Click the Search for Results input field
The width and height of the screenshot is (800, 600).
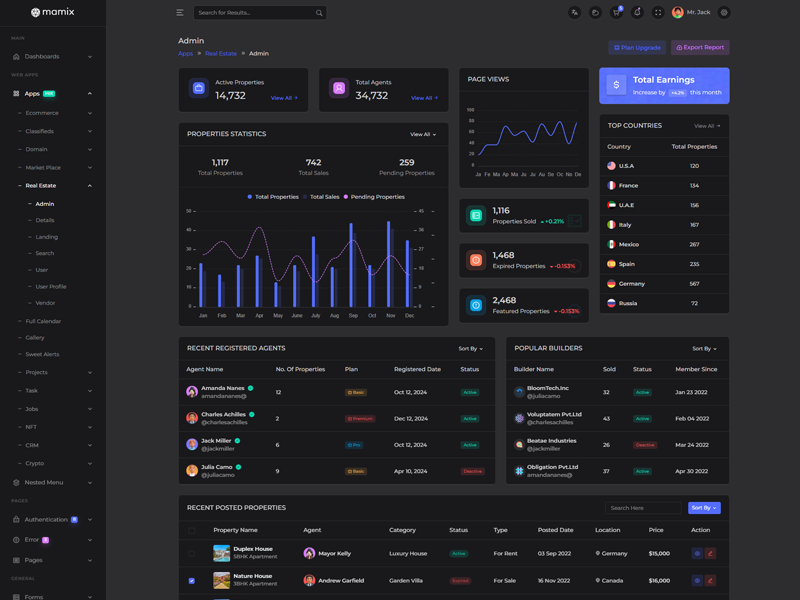[x=253, y=13]
